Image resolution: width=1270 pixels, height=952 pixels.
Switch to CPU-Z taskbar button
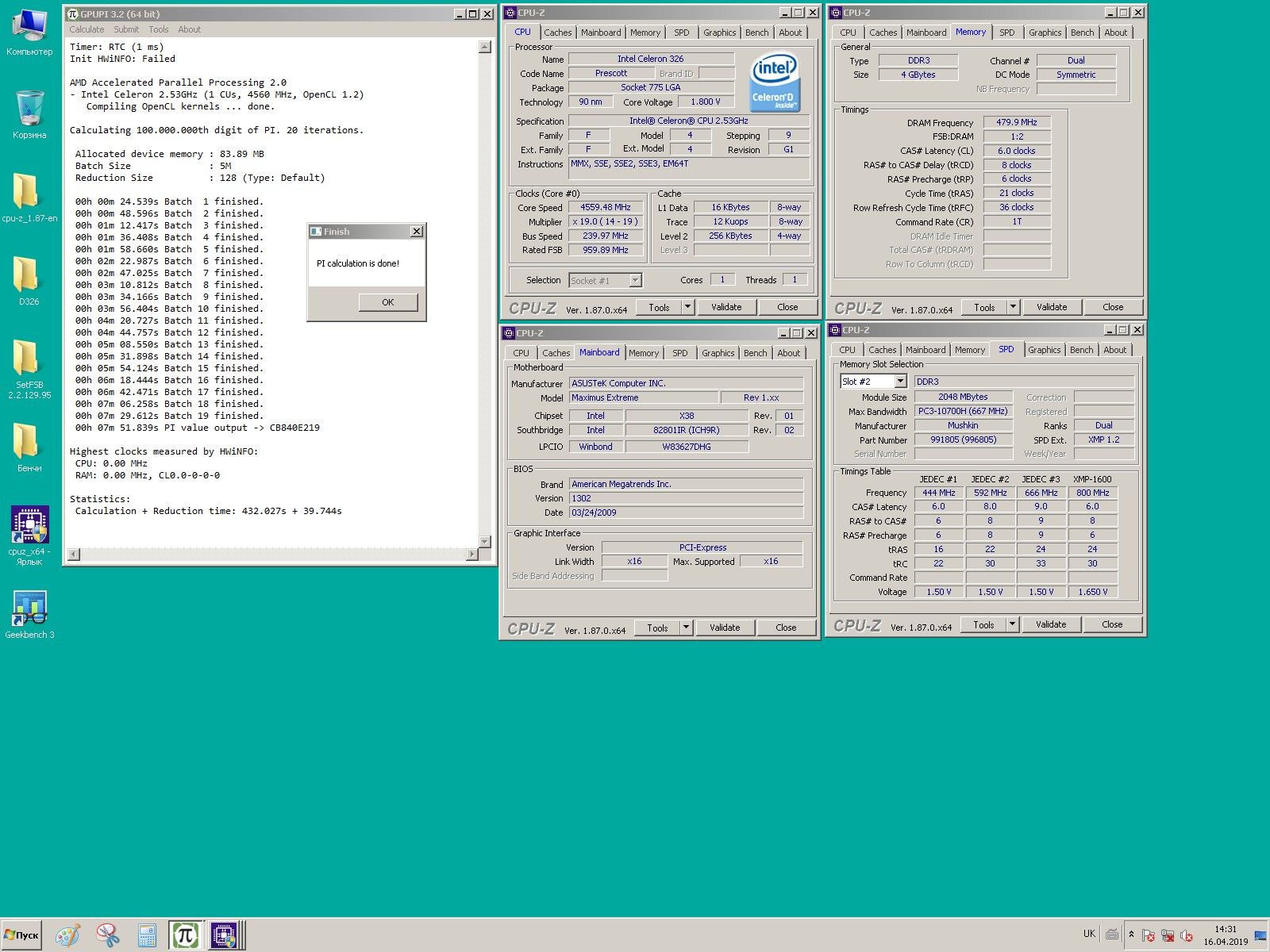pos(225,935)
